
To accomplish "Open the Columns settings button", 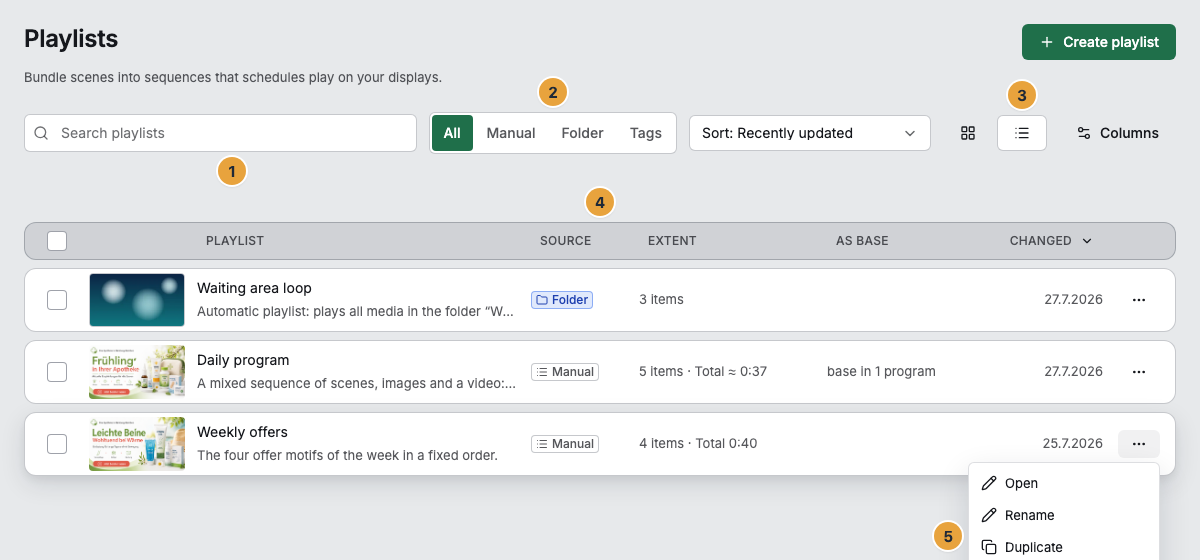I will click(1118, 133).
